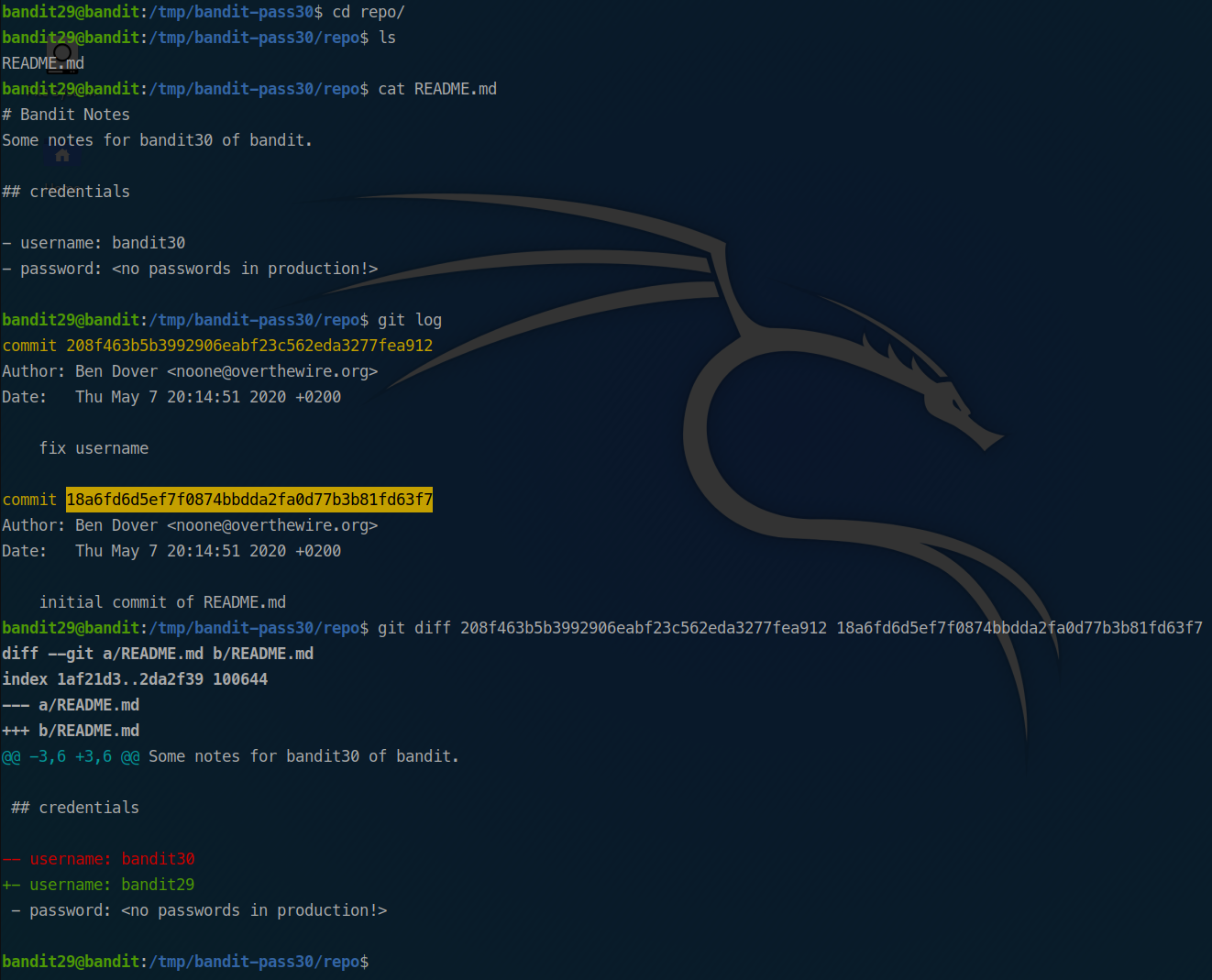Click the cyan hunk header '@@ -3,6 +3,6 @@'
This screenshot has width=1212, height=980.
[x=71, y=756]
